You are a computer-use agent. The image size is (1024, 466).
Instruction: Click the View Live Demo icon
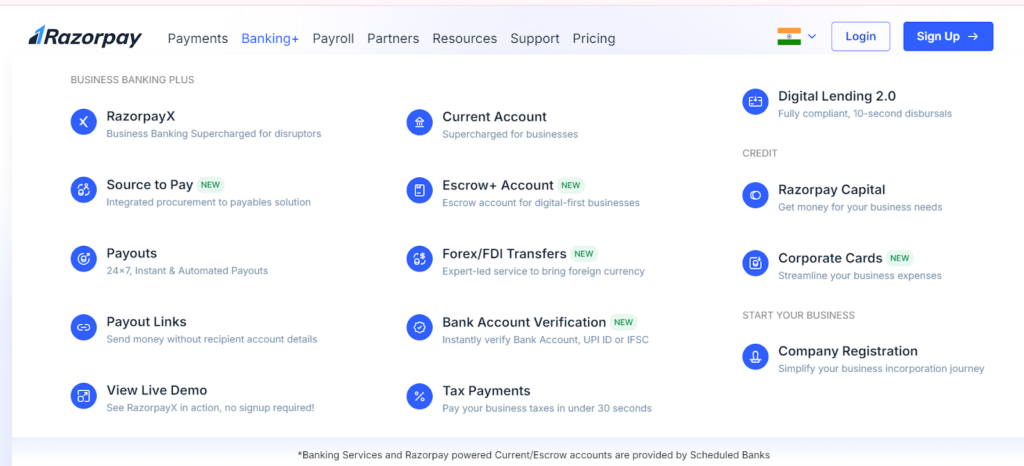pos(84,396)
